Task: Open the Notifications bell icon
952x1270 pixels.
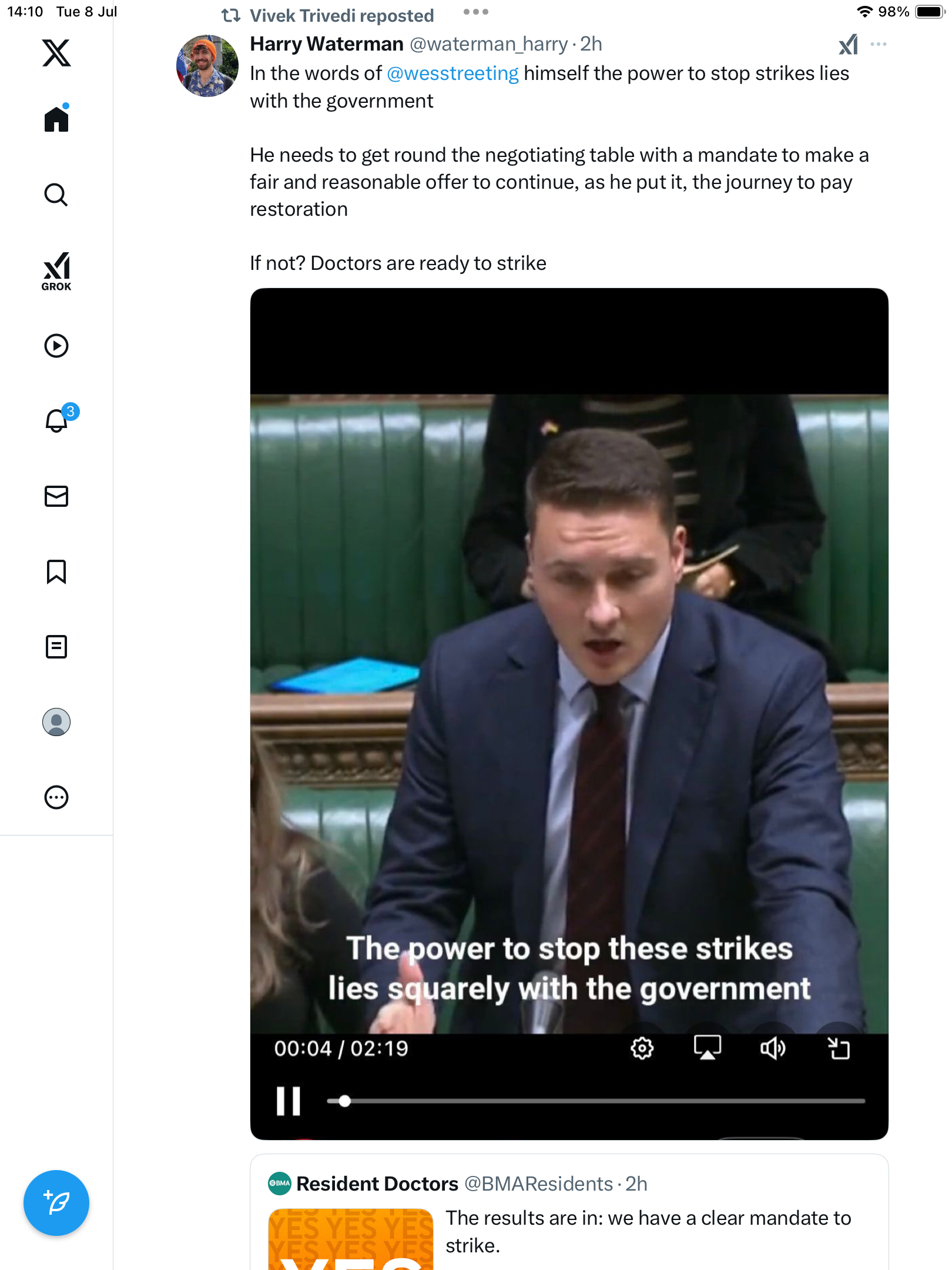Action: tap(58, 420)
